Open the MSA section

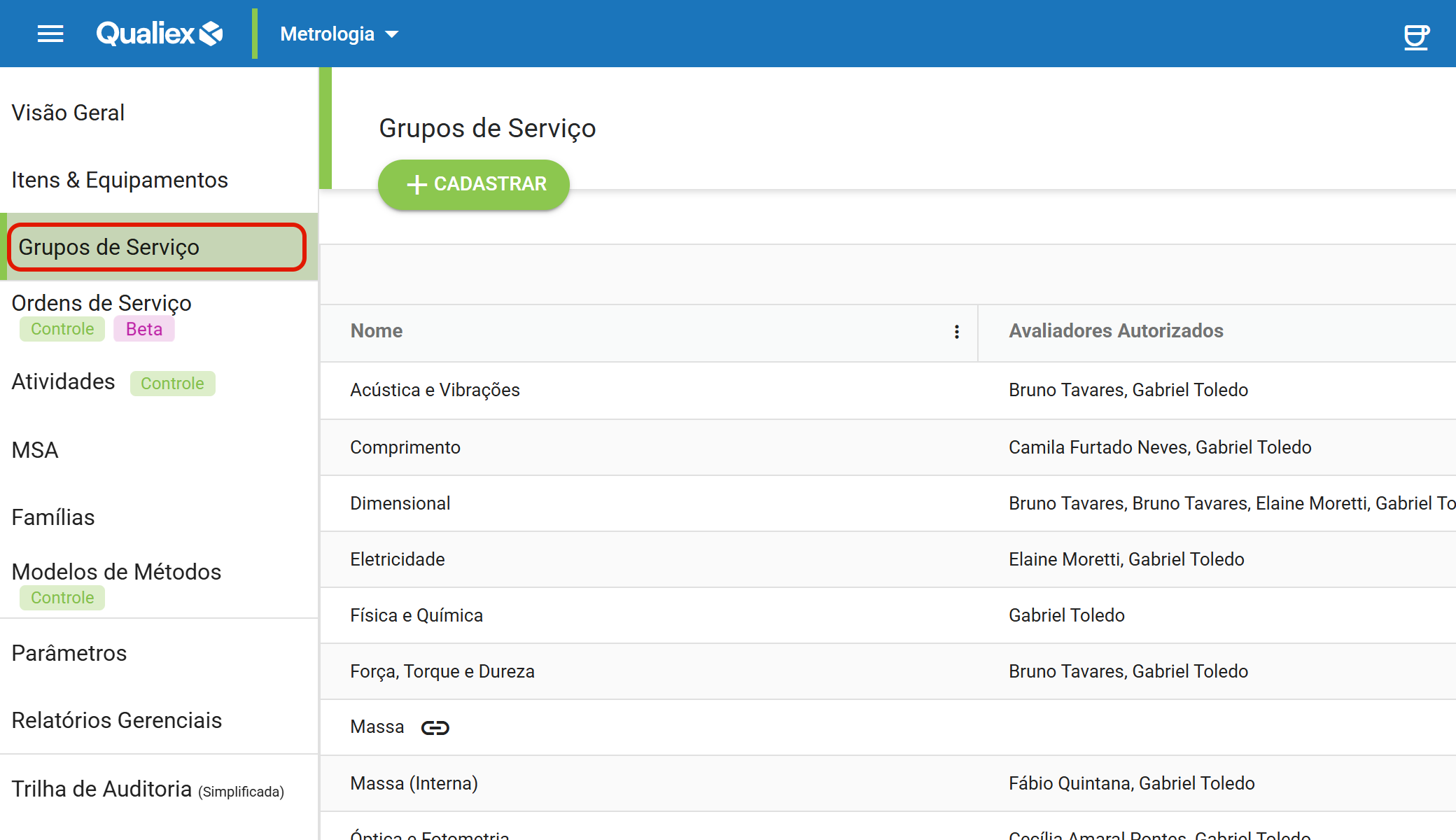35,449
